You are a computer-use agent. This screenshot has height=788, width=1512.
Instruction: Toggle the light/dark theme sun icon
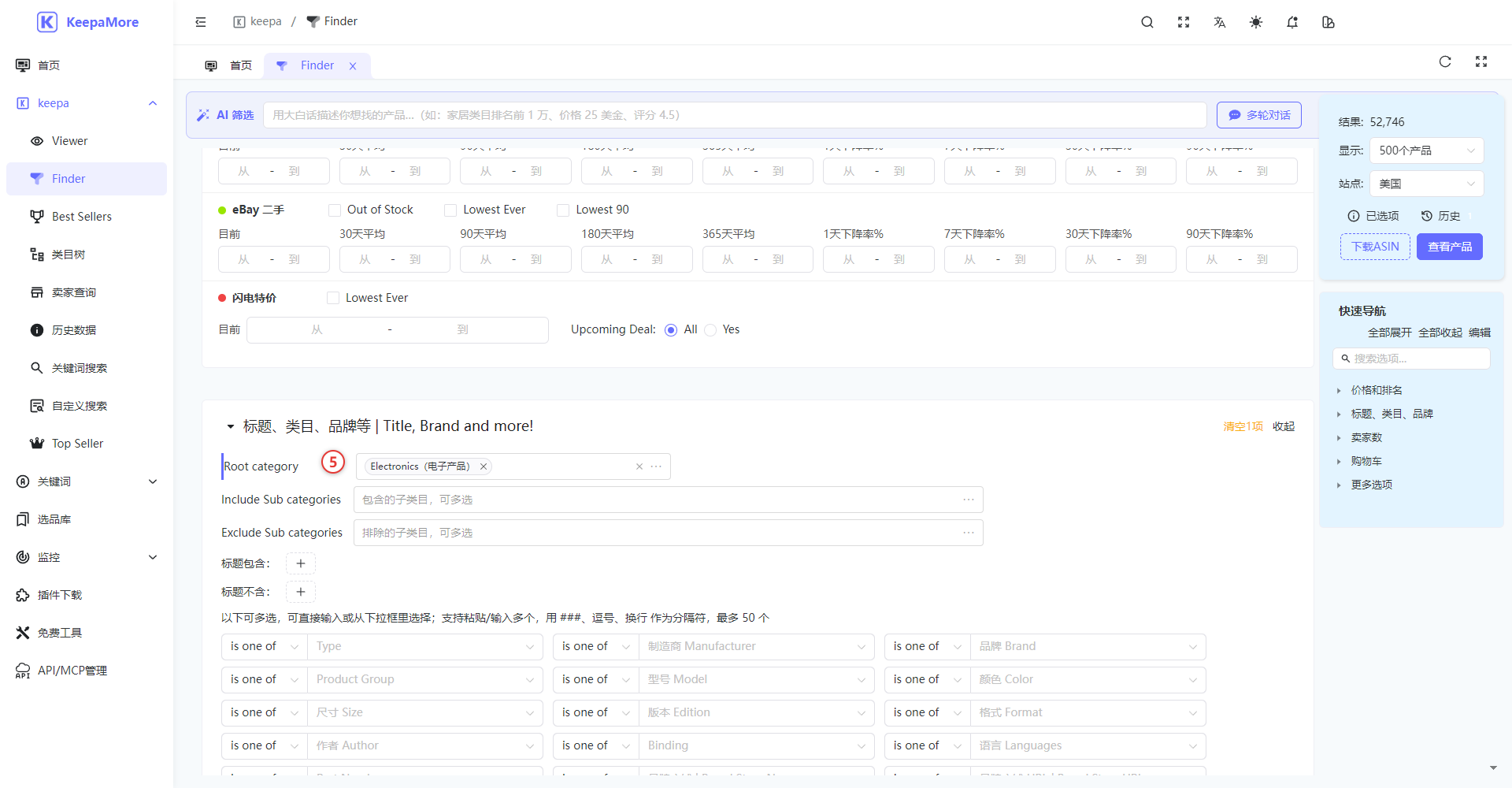pos(1256,22)
